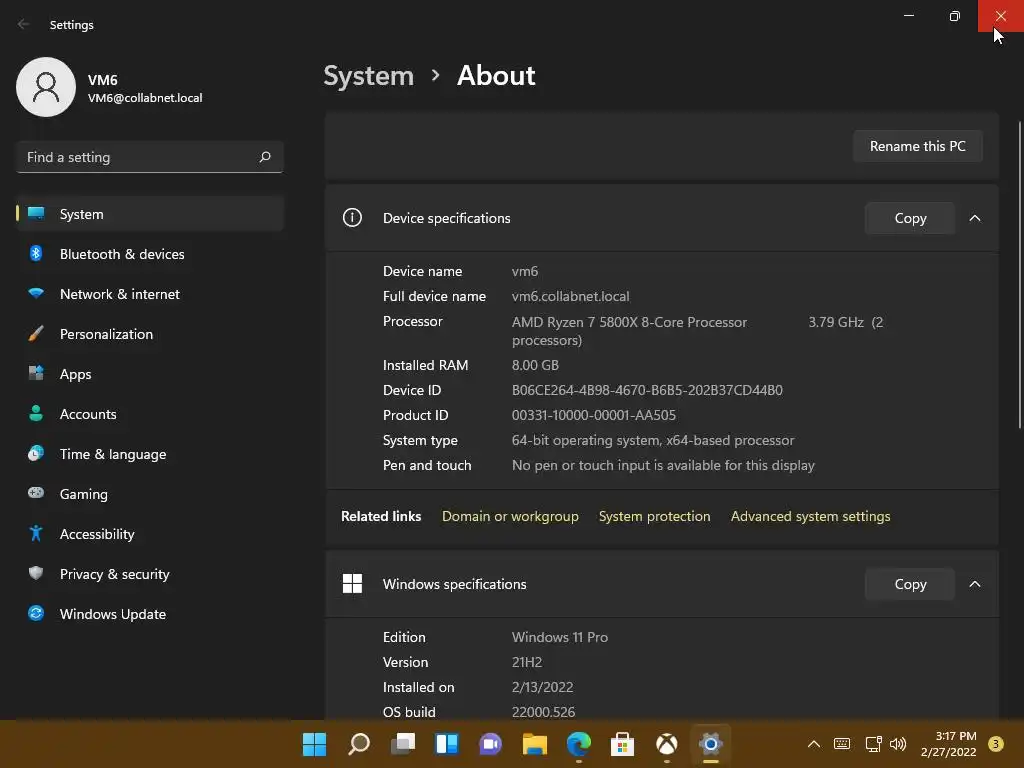The width and height of the screenshot is (1024, 768).
Task: Open the notification badge showing 3
Action: (996, 744)
